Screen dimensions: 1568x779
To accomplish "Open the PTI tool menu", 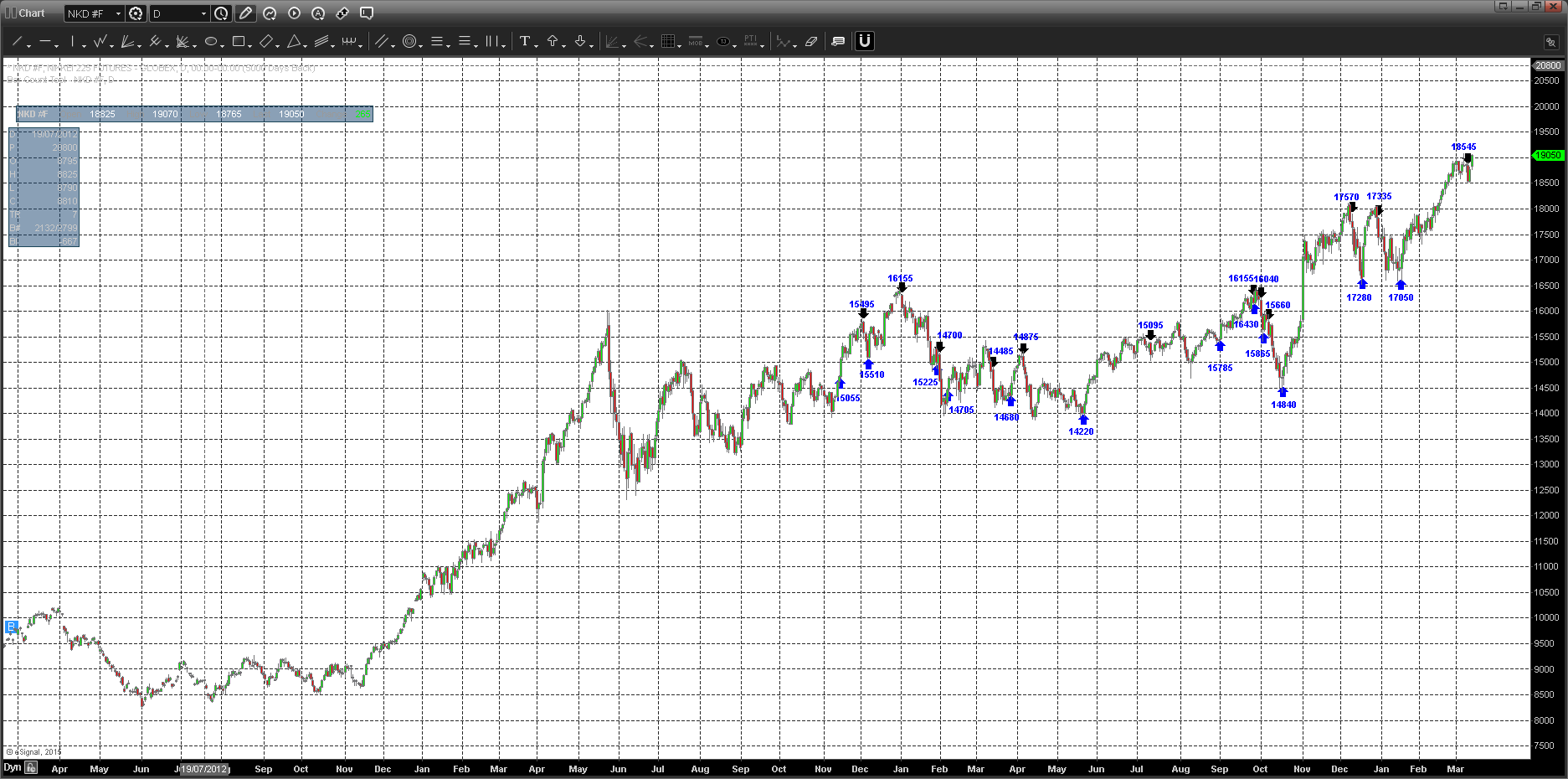I will [751, 41].
